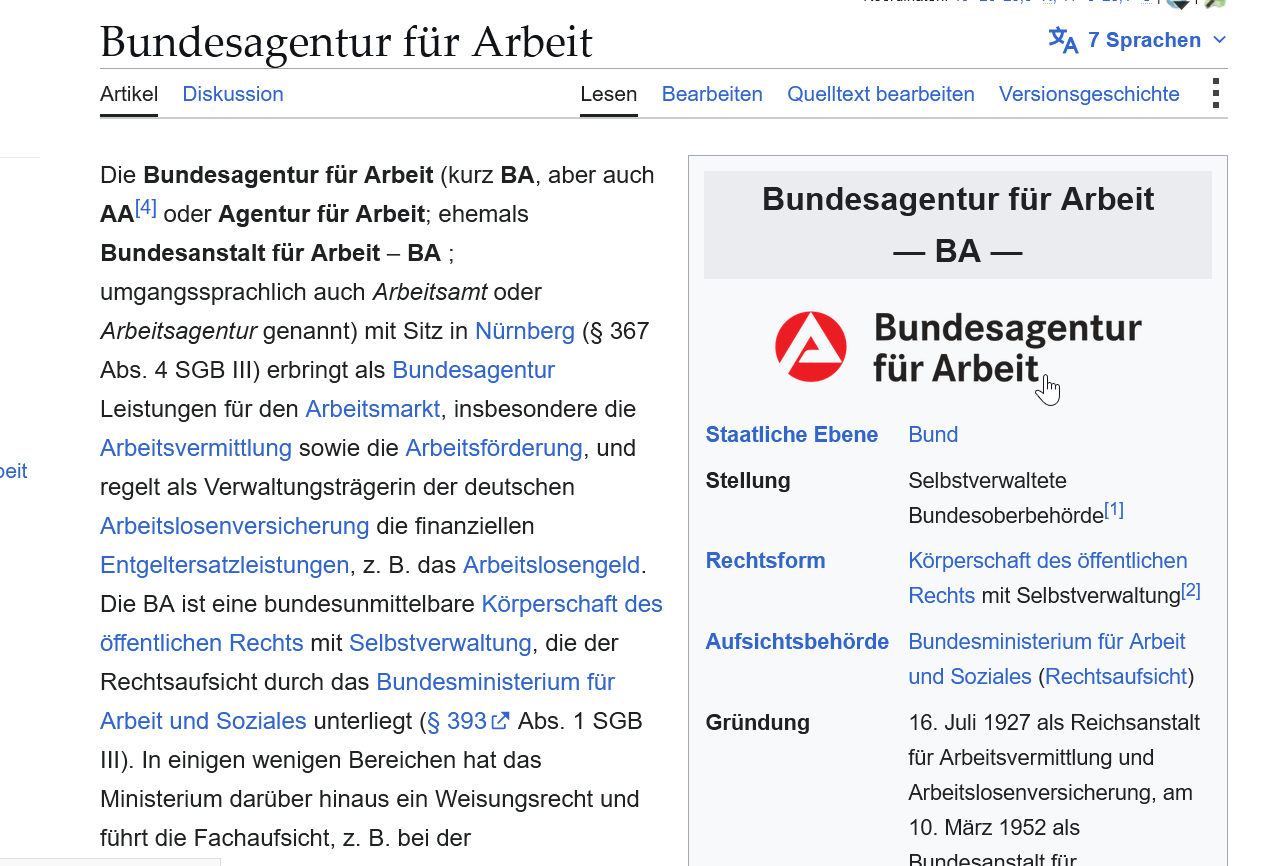Follow the Arbeitsvermittlung link
This screenshot has height=866, width=1276.
pos(196,448)
